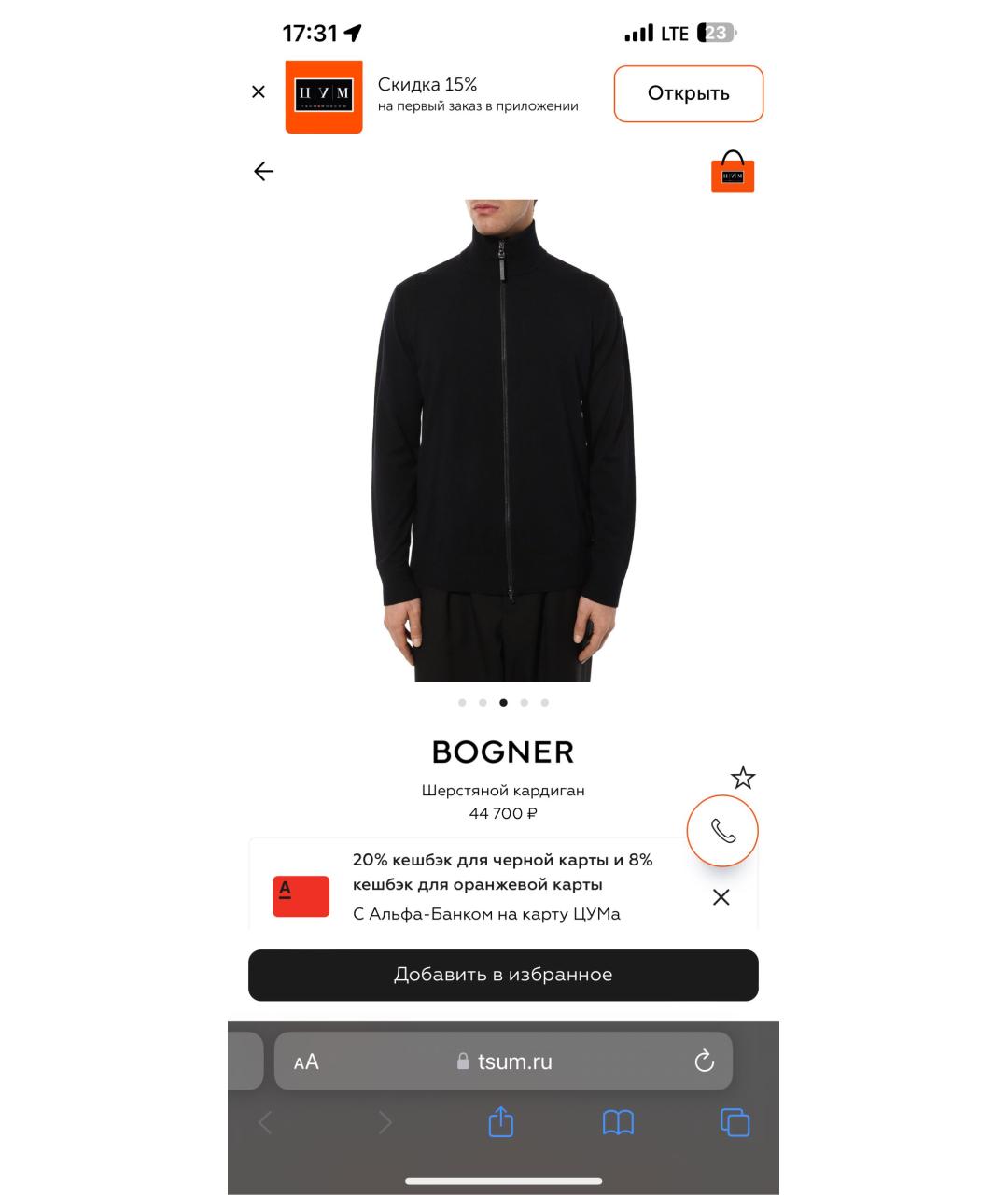Viewport: 1008px width, 1195px height.
Task: Reload the tsum.ru page
Action: point(705,1061)
